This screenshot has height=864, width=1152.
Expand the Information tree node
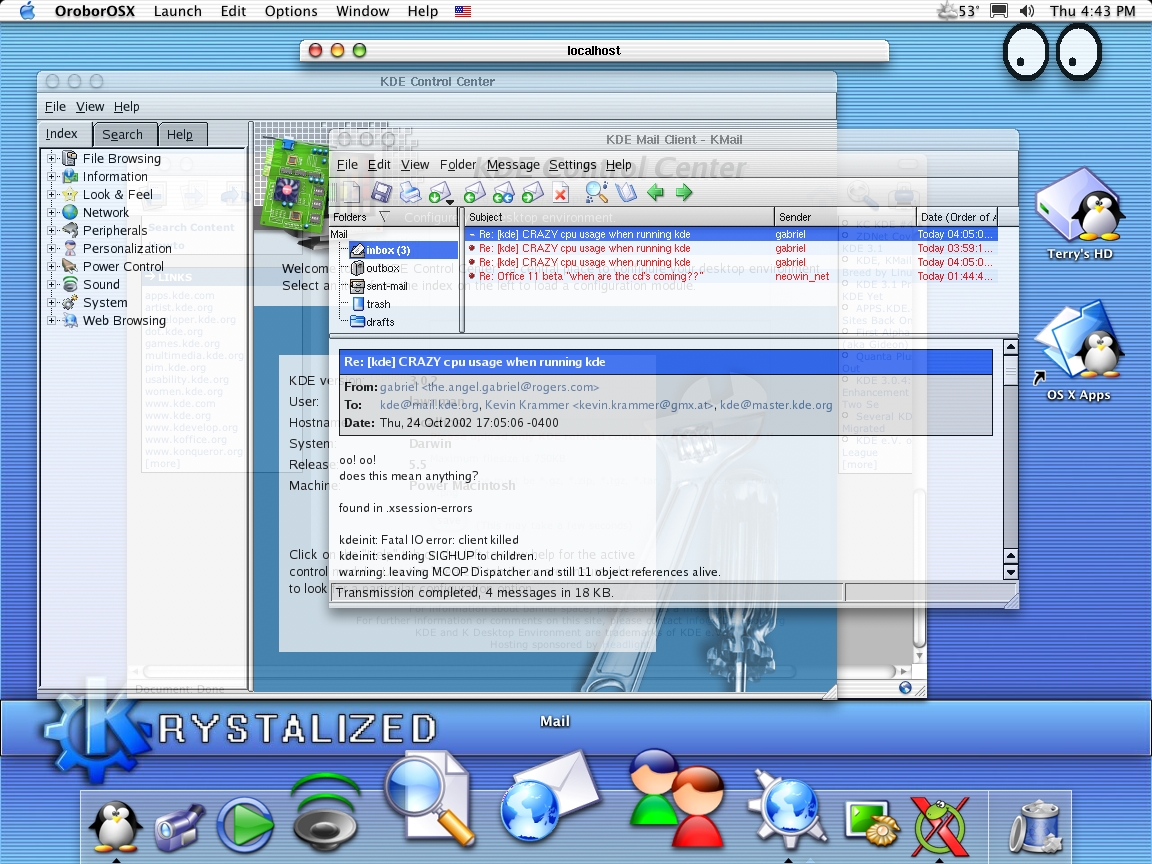coord(51,176)
